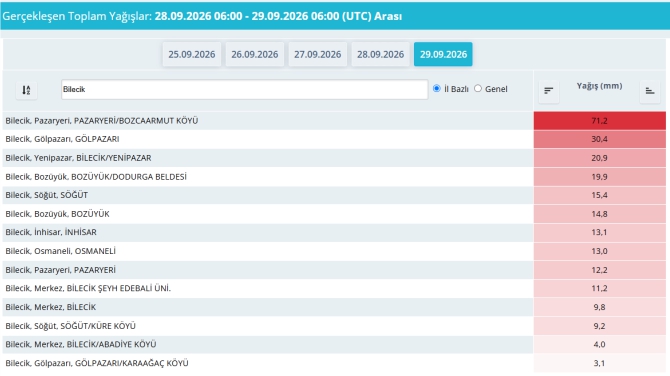This screenshot has width=670, height=376.
Task: Click the 4,0 rainfall value cell
Action: click(599, 344)
